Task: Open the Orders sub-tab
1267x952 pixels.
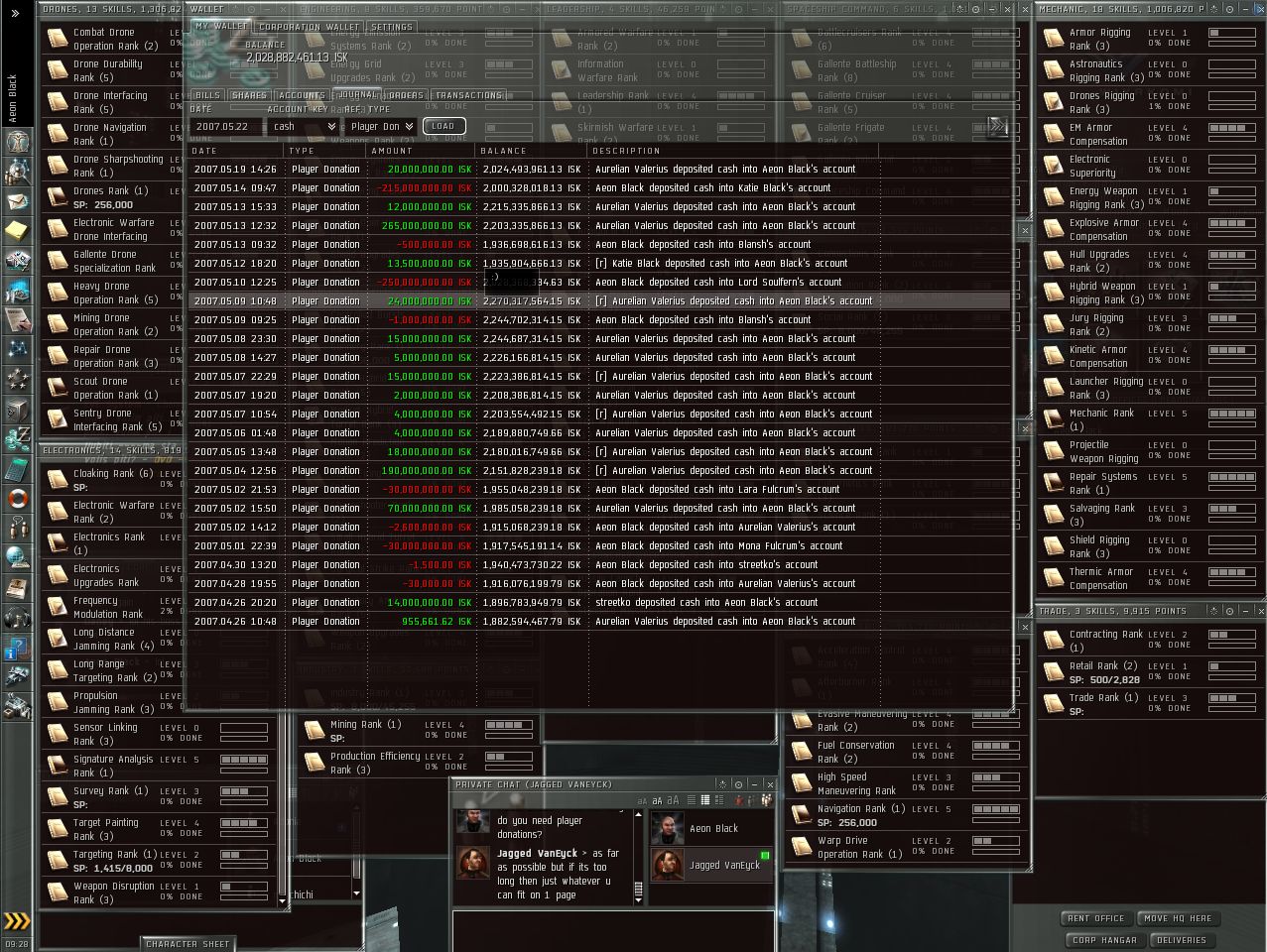Action: [405, 95]
